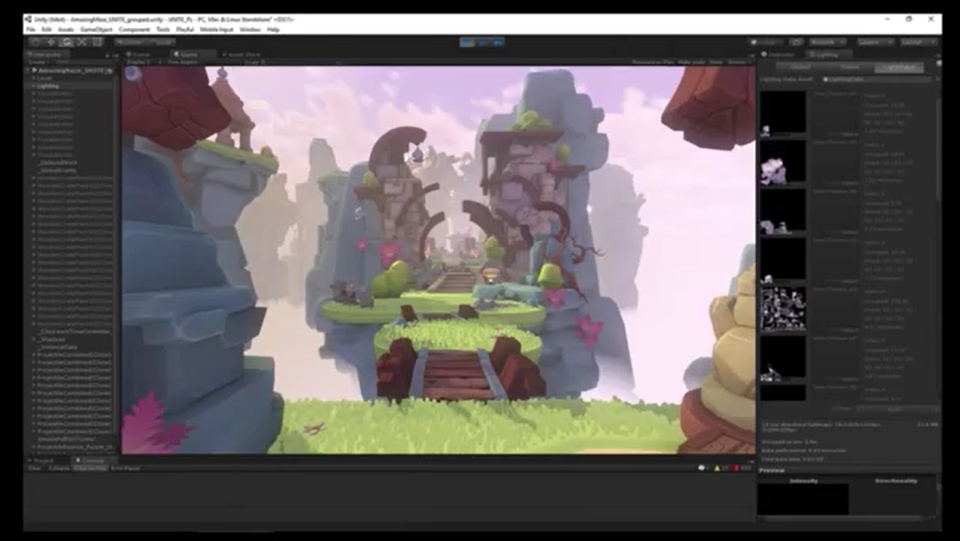The width and height of the screenshot is (960, 541).
Task: Select the Global Maps sub-tab in Lighting
Action: point(900,67)
